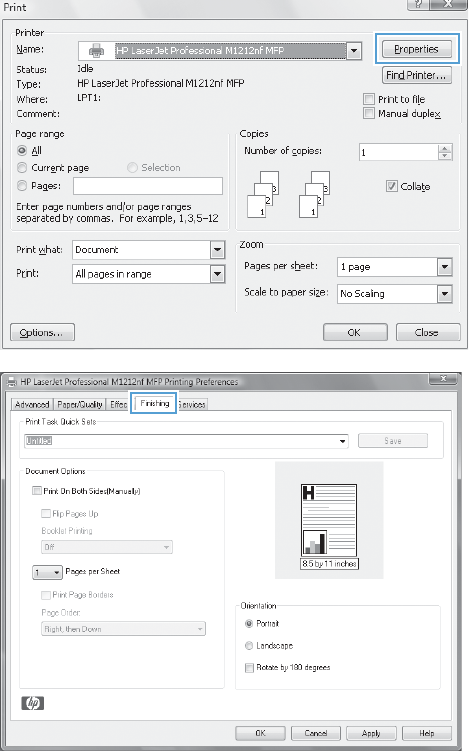Click Cancel in Printing Preferences

click(x=316, y=733)
